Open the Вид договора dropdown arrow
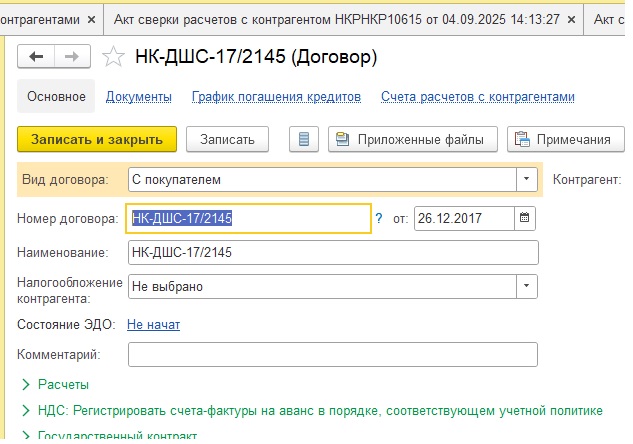 [x=526, y=179]
